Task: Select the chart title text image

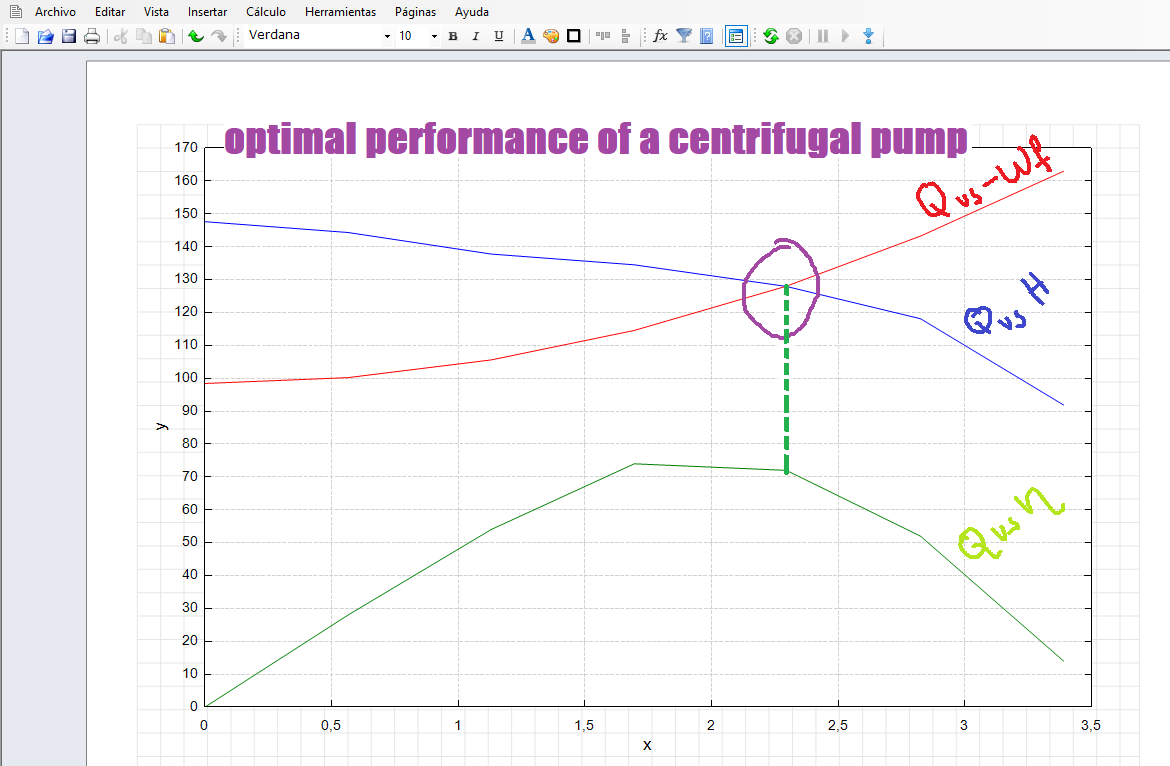Action: [596, 140]
